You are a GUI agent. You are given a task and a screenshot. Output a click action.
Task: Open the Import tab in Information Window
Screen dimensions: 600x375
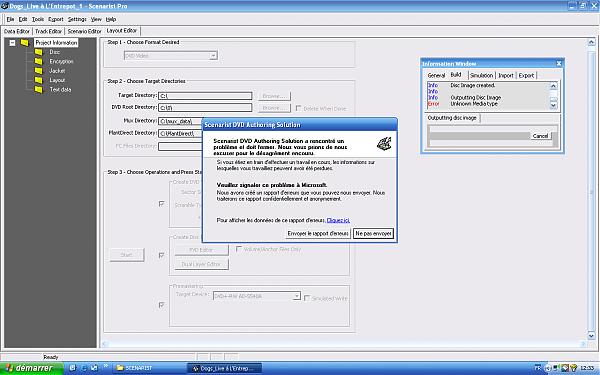pyautogui.click(x=506, y=75)
